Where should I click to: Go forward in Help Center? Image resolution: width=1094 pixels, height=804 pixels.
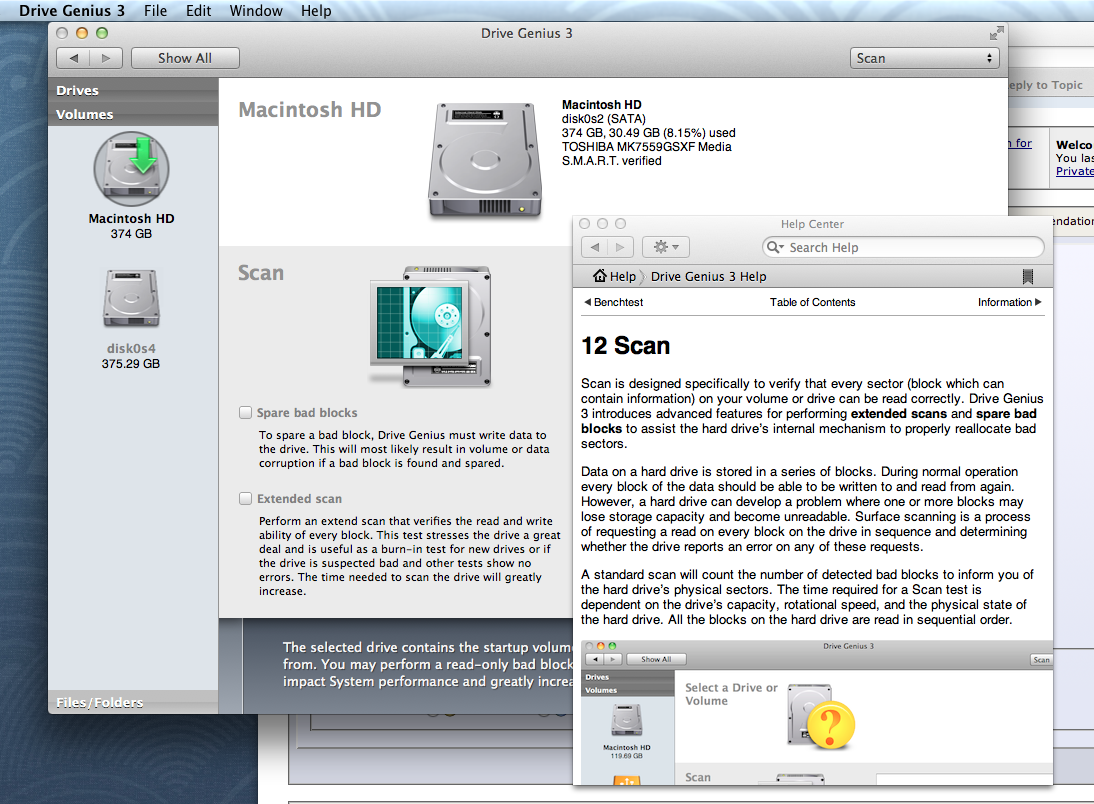pos(620,247)
